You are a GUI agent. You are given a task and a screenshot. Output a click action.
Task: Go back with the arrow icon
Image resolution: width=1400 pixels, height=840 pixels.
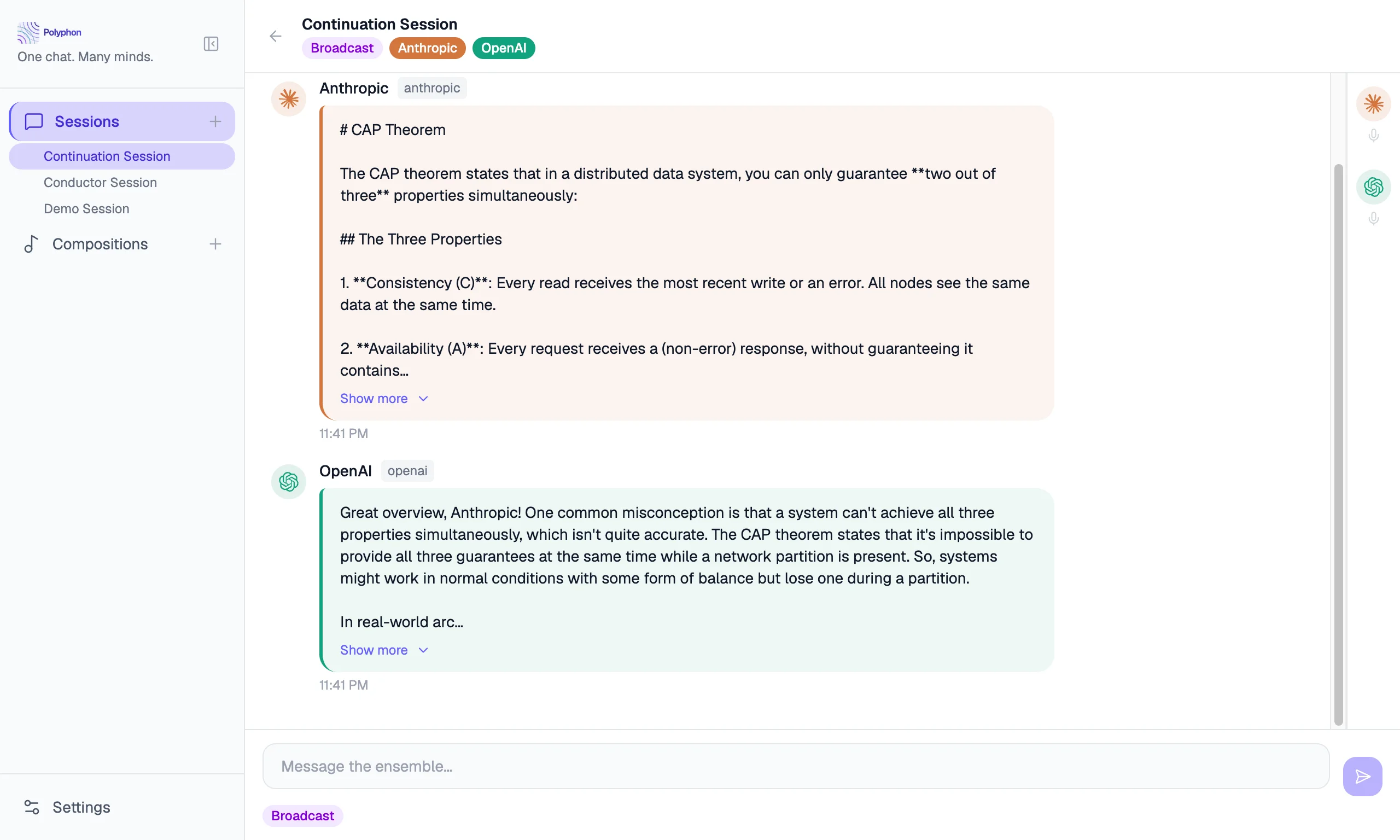[276, 36]
